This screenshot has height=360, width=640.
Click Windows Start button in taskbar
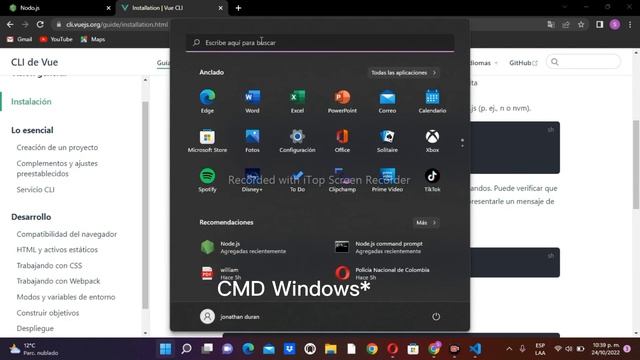(166, 349)
